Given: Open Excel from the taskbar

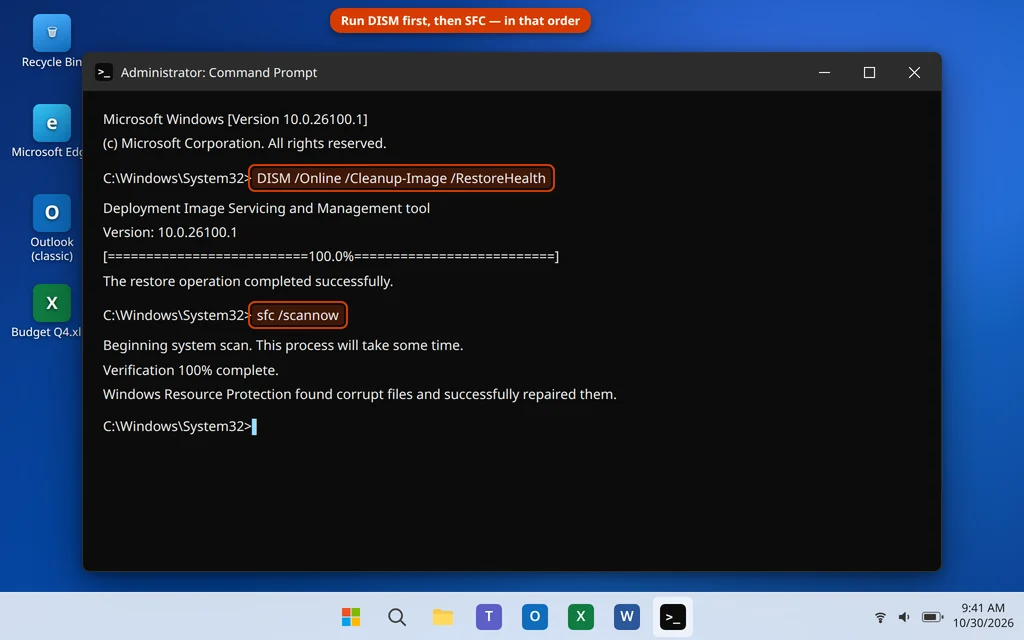Looking at the screenshot, I should (x=581, y=616).
